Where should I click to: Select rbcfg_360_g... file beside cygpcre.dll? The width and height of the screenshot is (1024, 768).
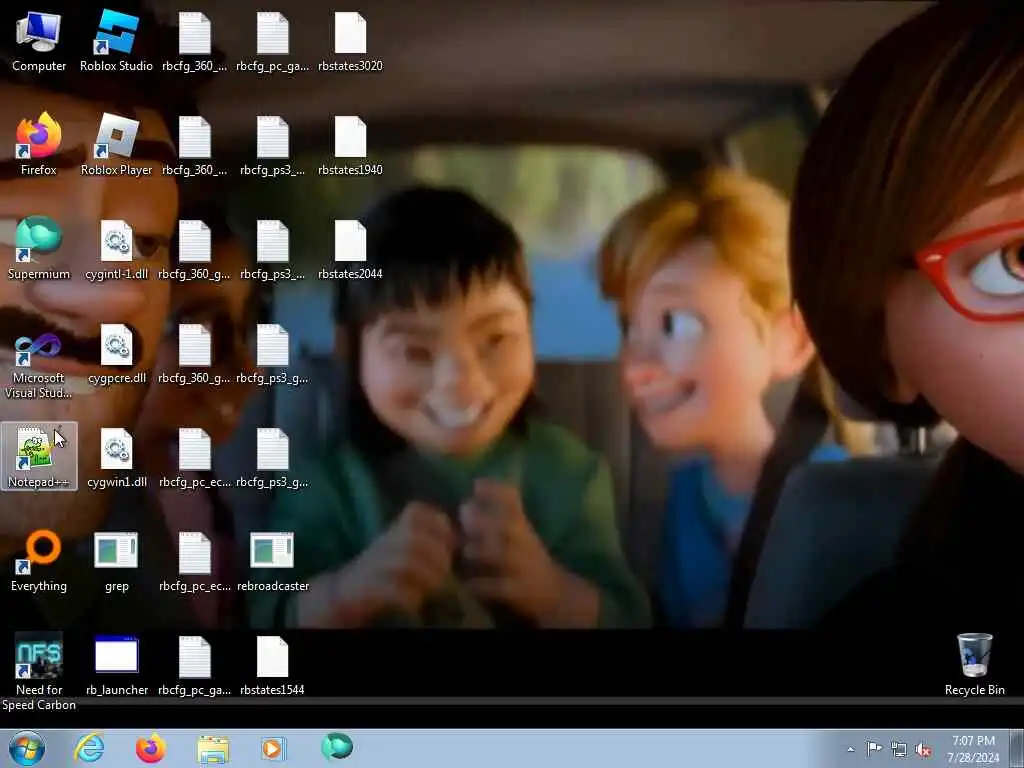point(195,354)
